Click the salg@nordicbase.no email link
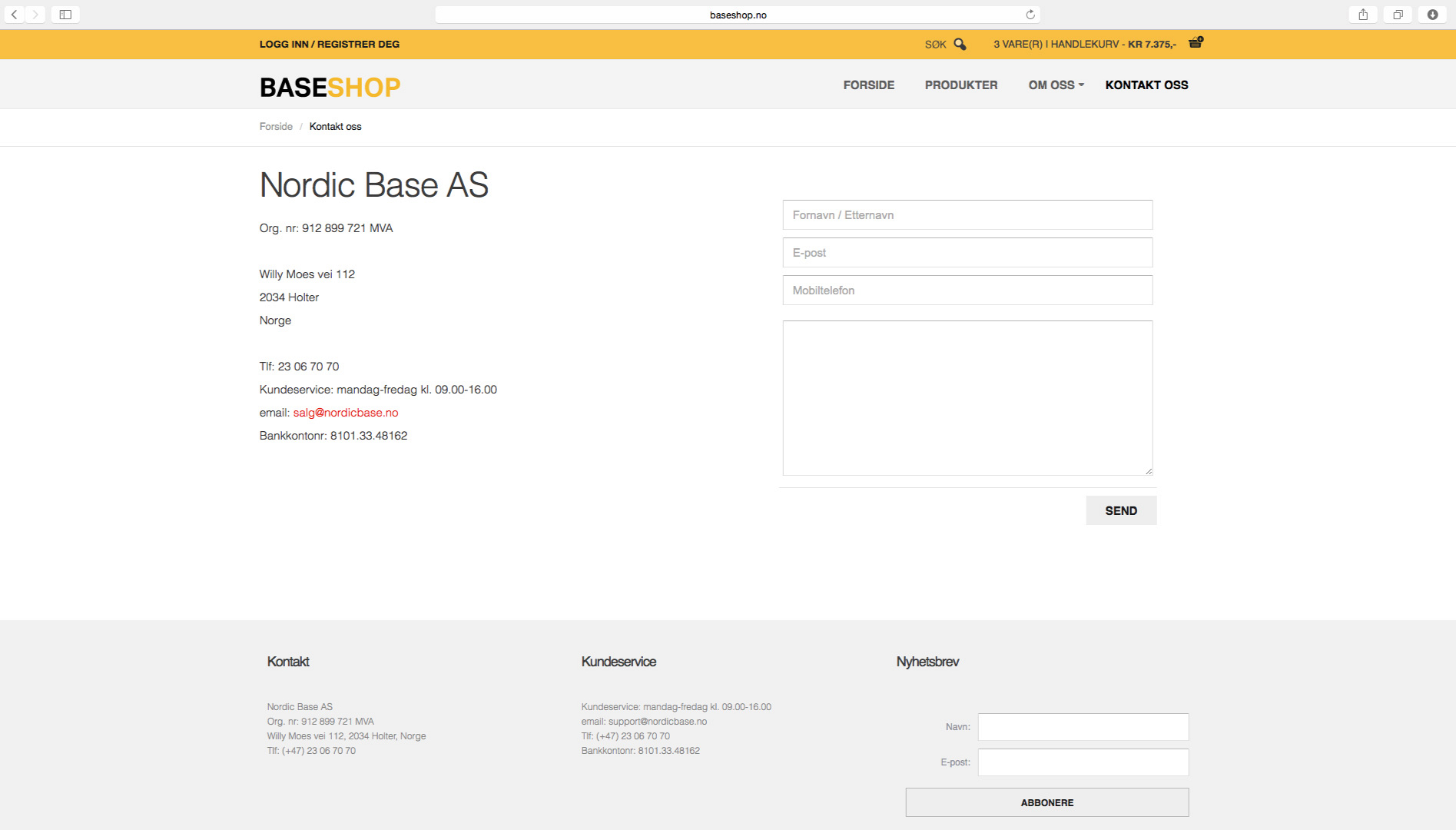The width and height of the screenshot is (1456, 830). click(x=346, y=413)
